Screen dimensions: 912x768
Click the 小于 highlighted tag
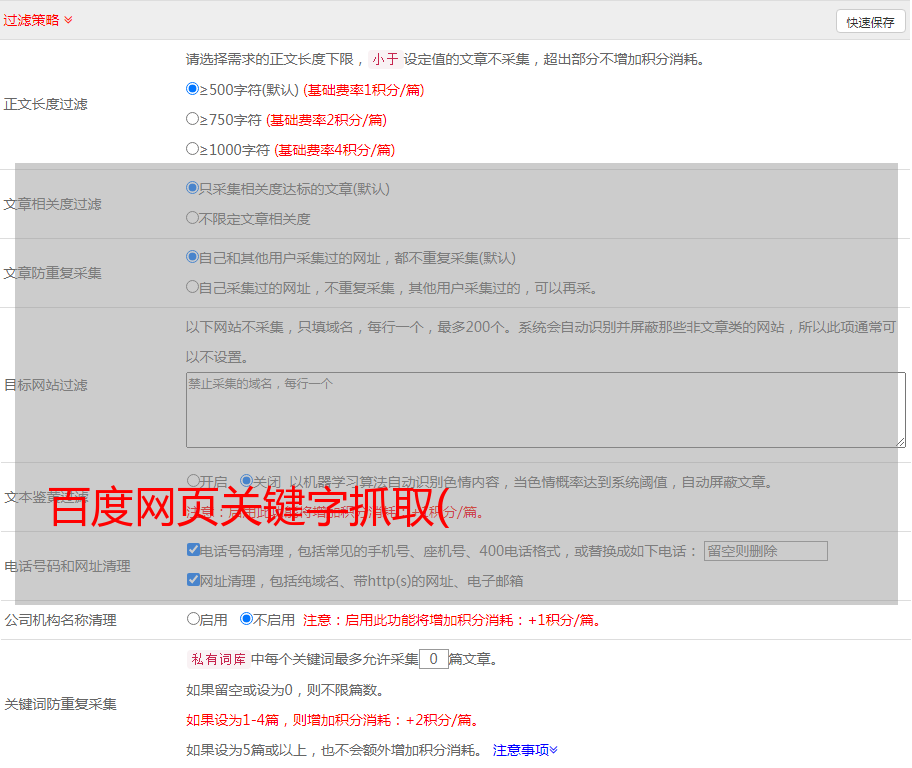[385, 59]
